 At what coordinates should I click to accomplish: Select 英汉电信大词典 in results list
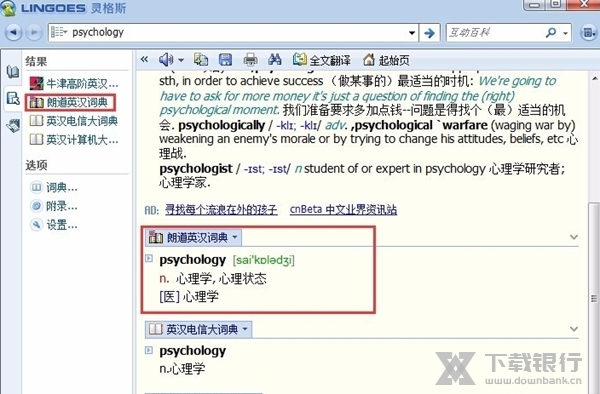click(x=73, y=121)
